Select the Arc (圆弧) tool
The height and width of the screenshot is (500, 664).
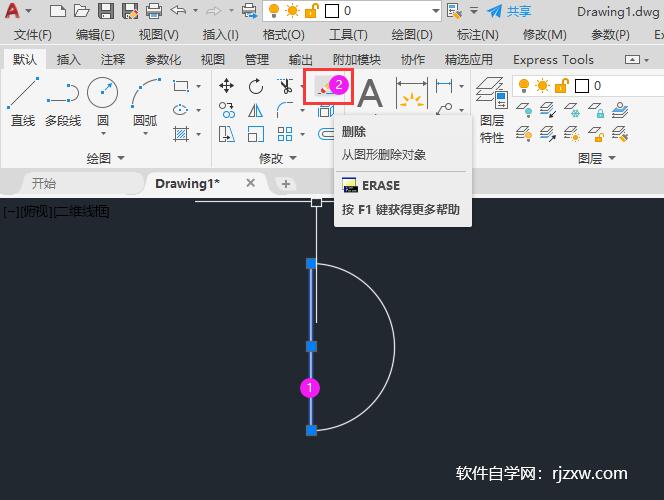click(145, 101)
